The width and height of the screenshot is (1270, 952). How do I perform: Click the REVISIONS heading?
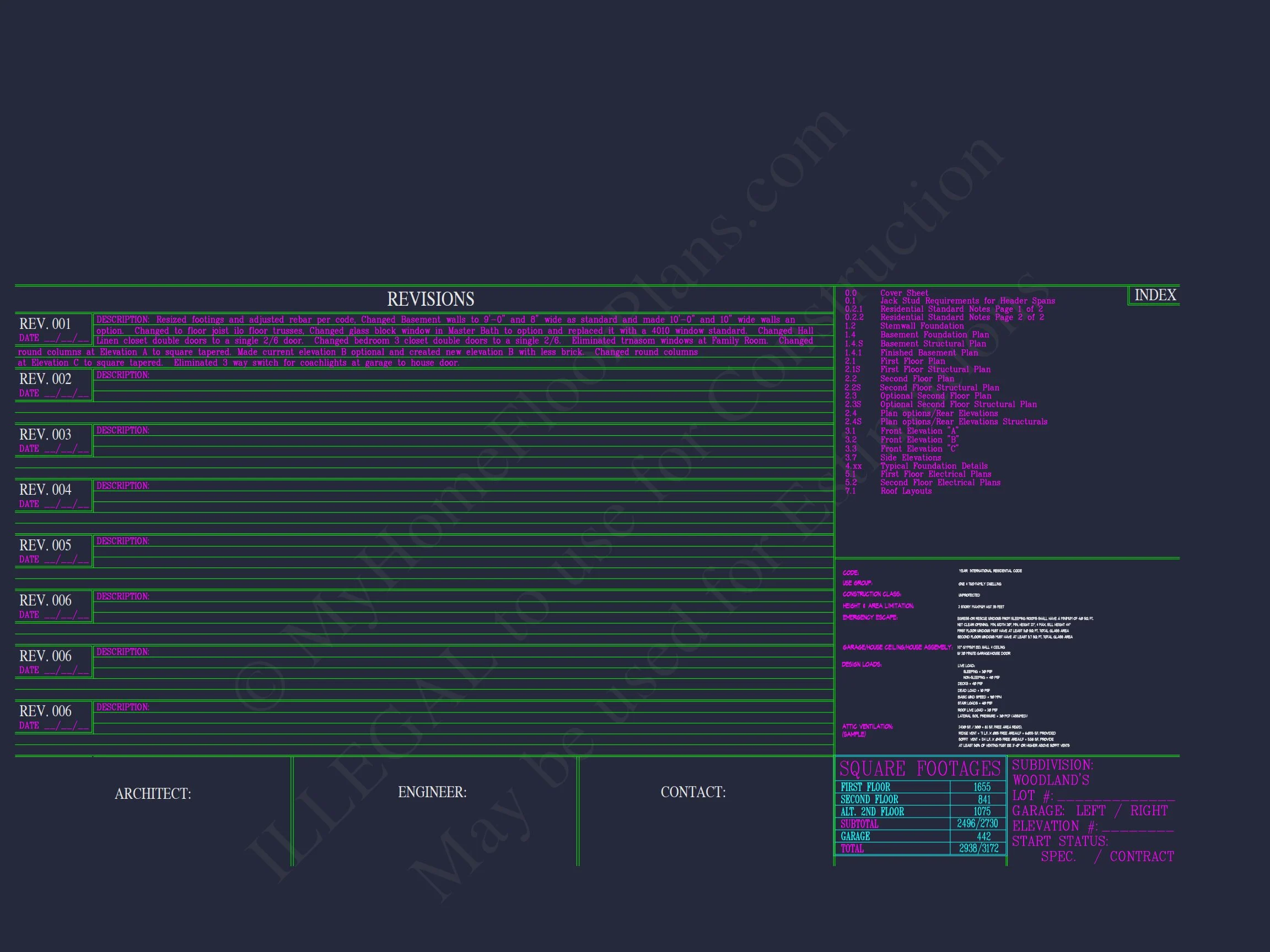coord(430,299)
